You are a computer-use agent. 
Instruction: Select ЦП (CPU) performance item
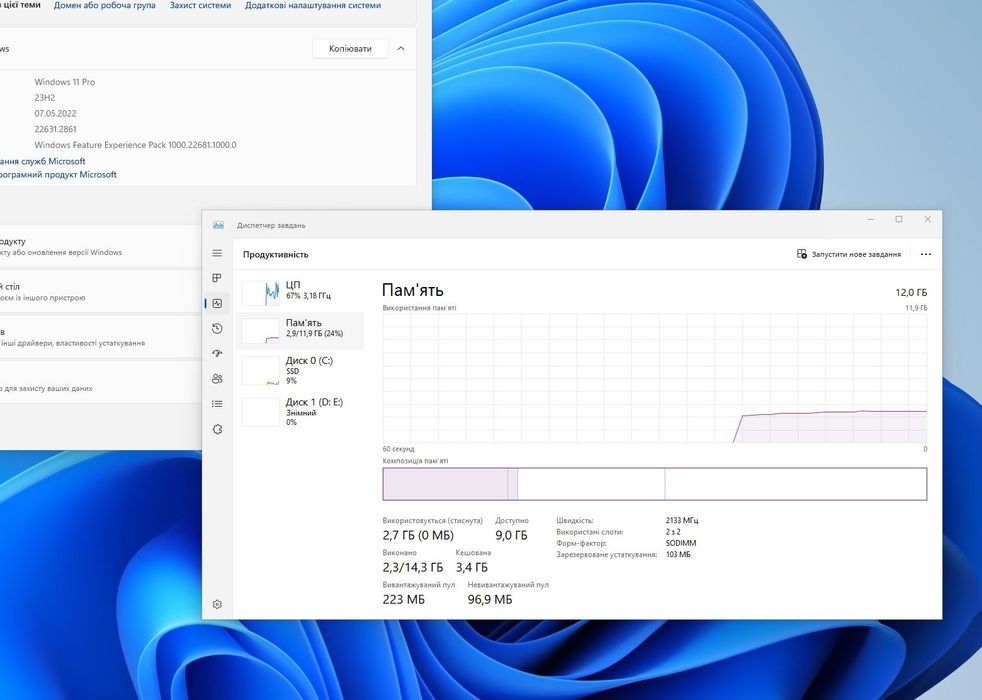[x=300, y=293]
